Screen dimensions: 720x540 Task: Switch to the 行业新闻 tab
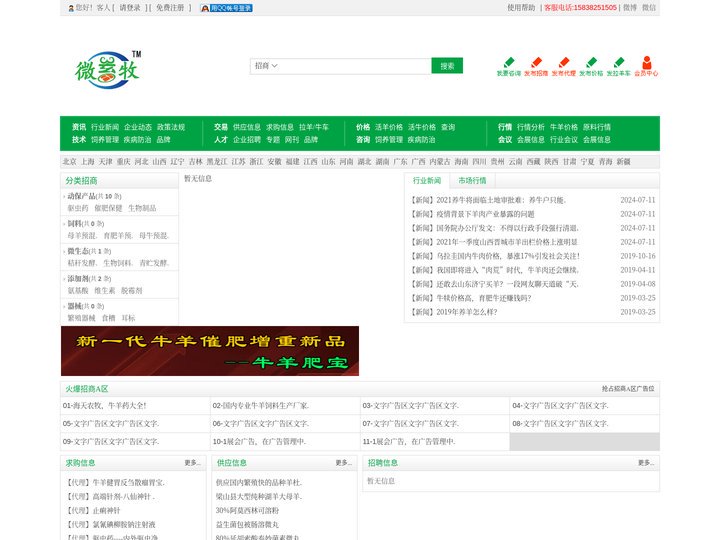point(427,180)
